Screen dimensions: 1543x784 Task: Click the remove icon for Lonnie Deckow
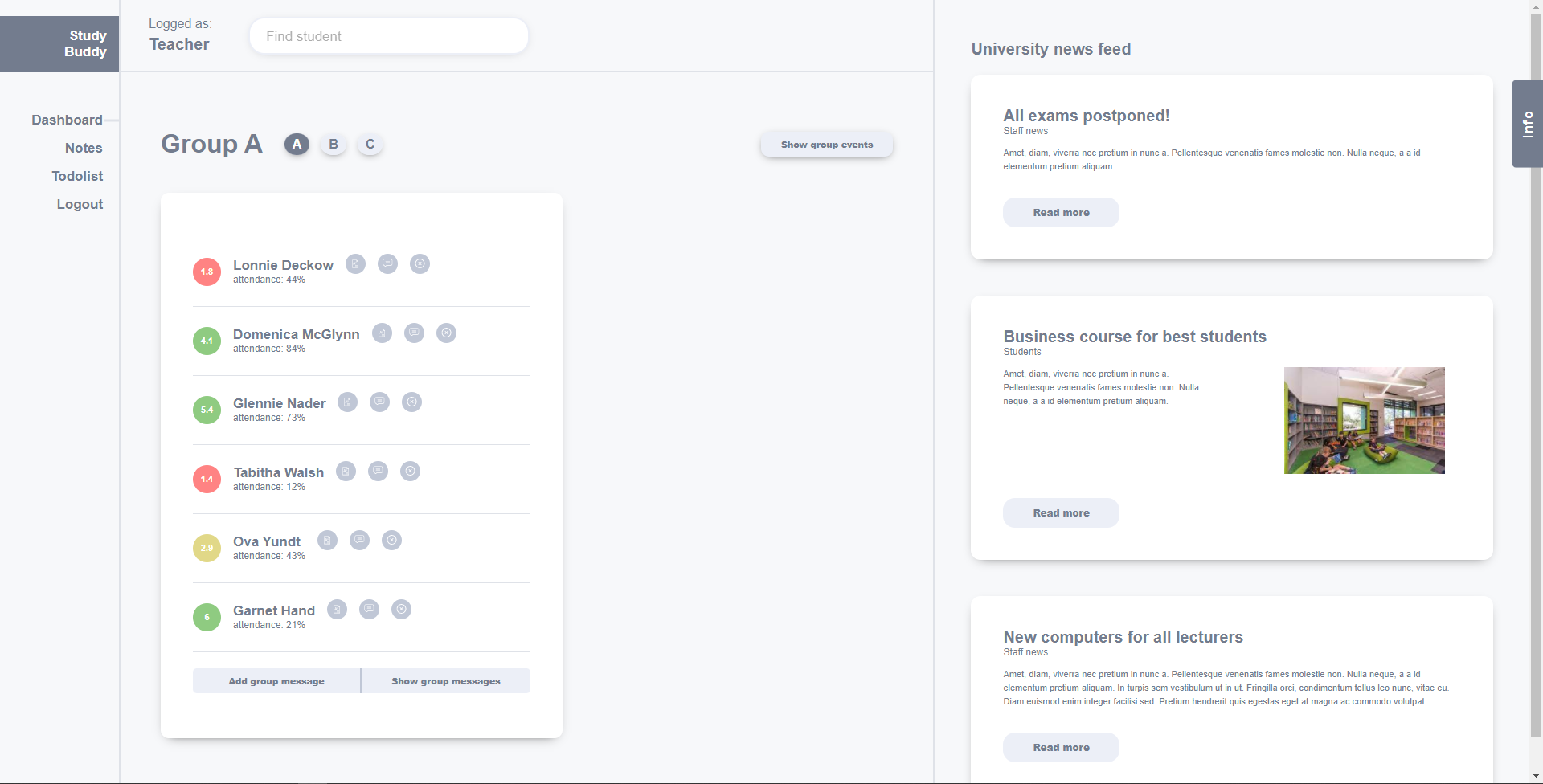pos(420,264)
